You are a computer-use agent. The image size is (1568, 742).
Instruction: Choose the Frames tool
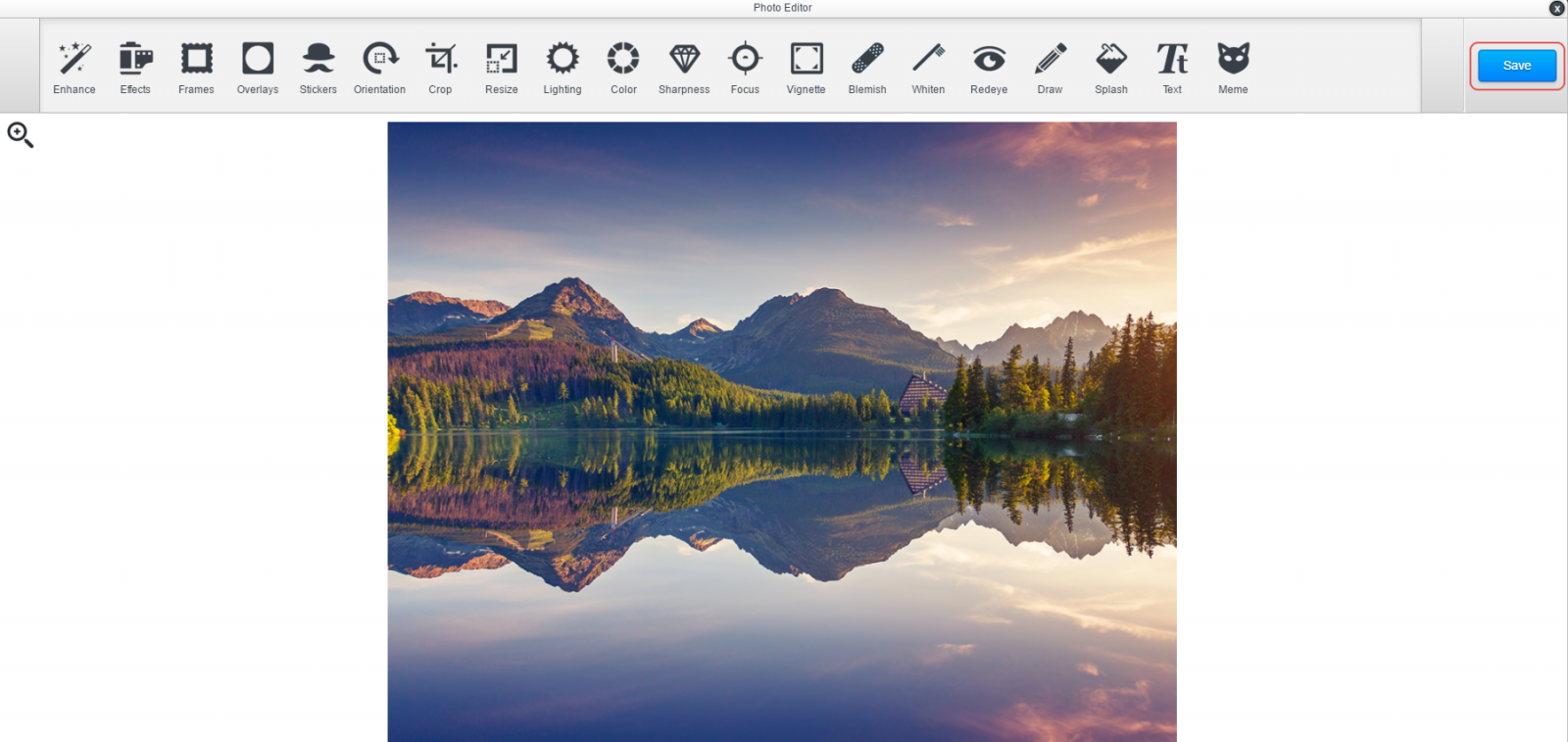pyautogui.click(x=196, y=67)
